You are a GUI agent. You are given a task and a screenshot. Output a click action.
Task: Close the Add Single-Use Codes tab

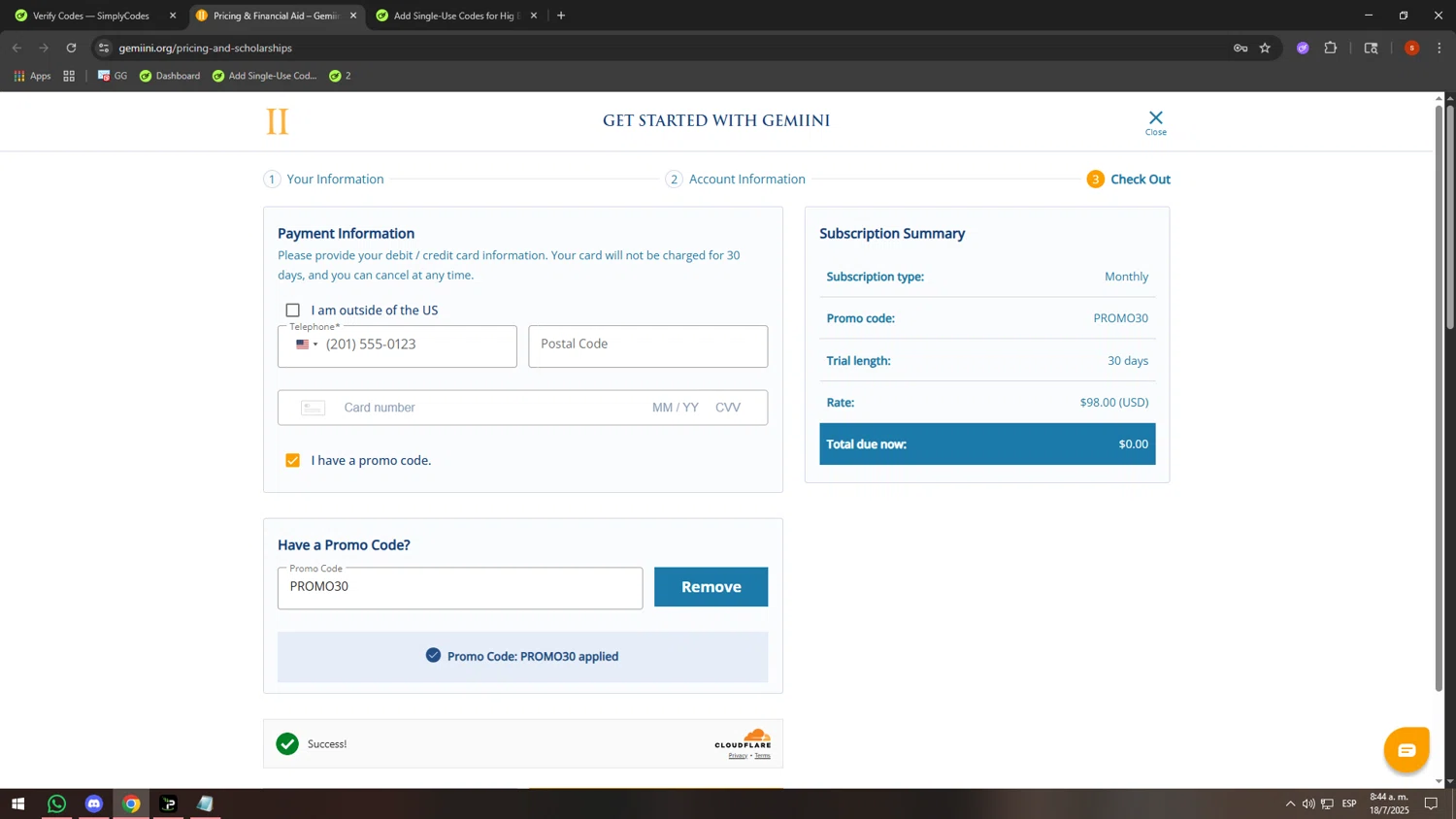click(x=534, y=16)
